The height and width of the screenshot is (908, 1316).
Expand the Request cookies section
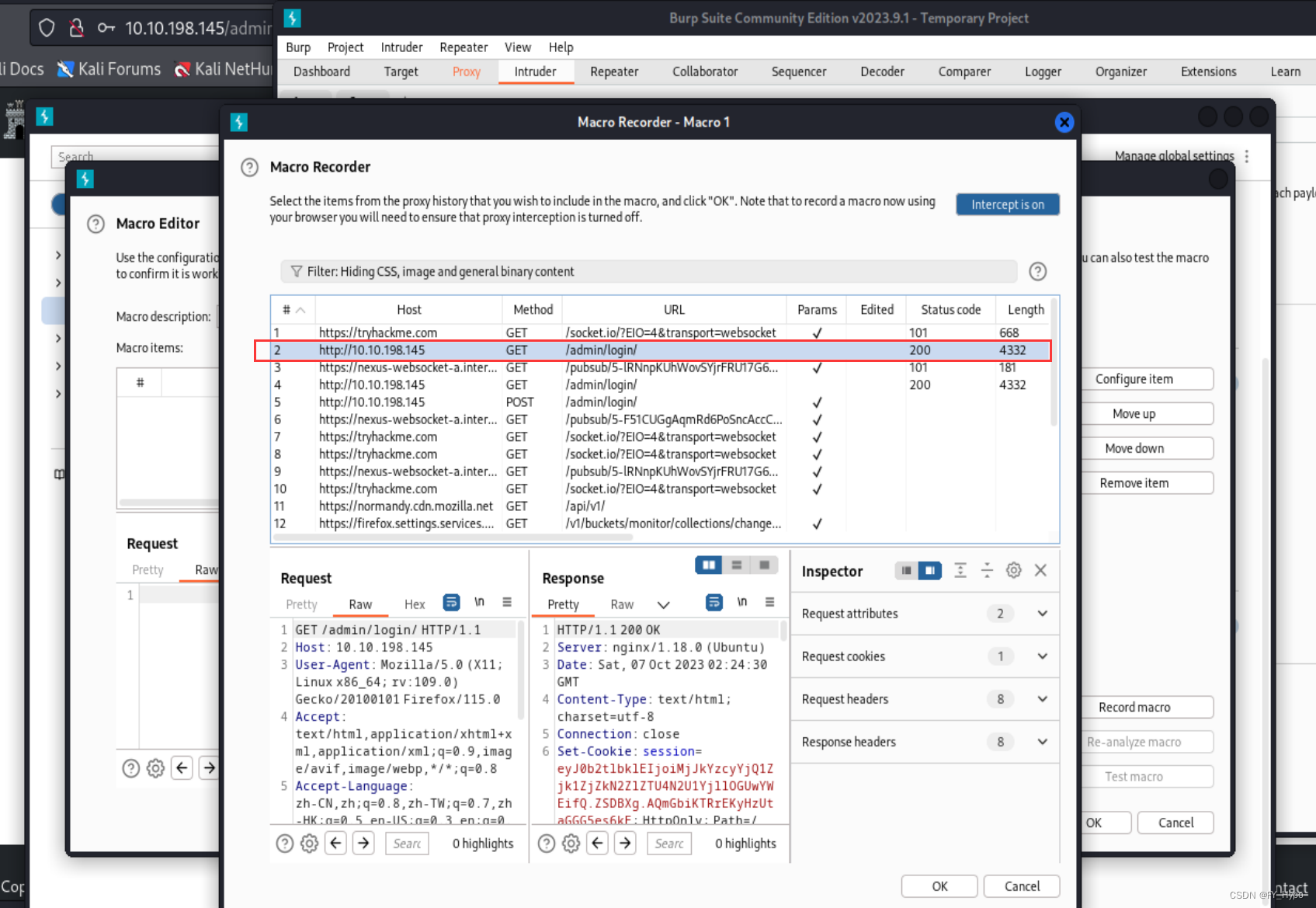point(925,656)
